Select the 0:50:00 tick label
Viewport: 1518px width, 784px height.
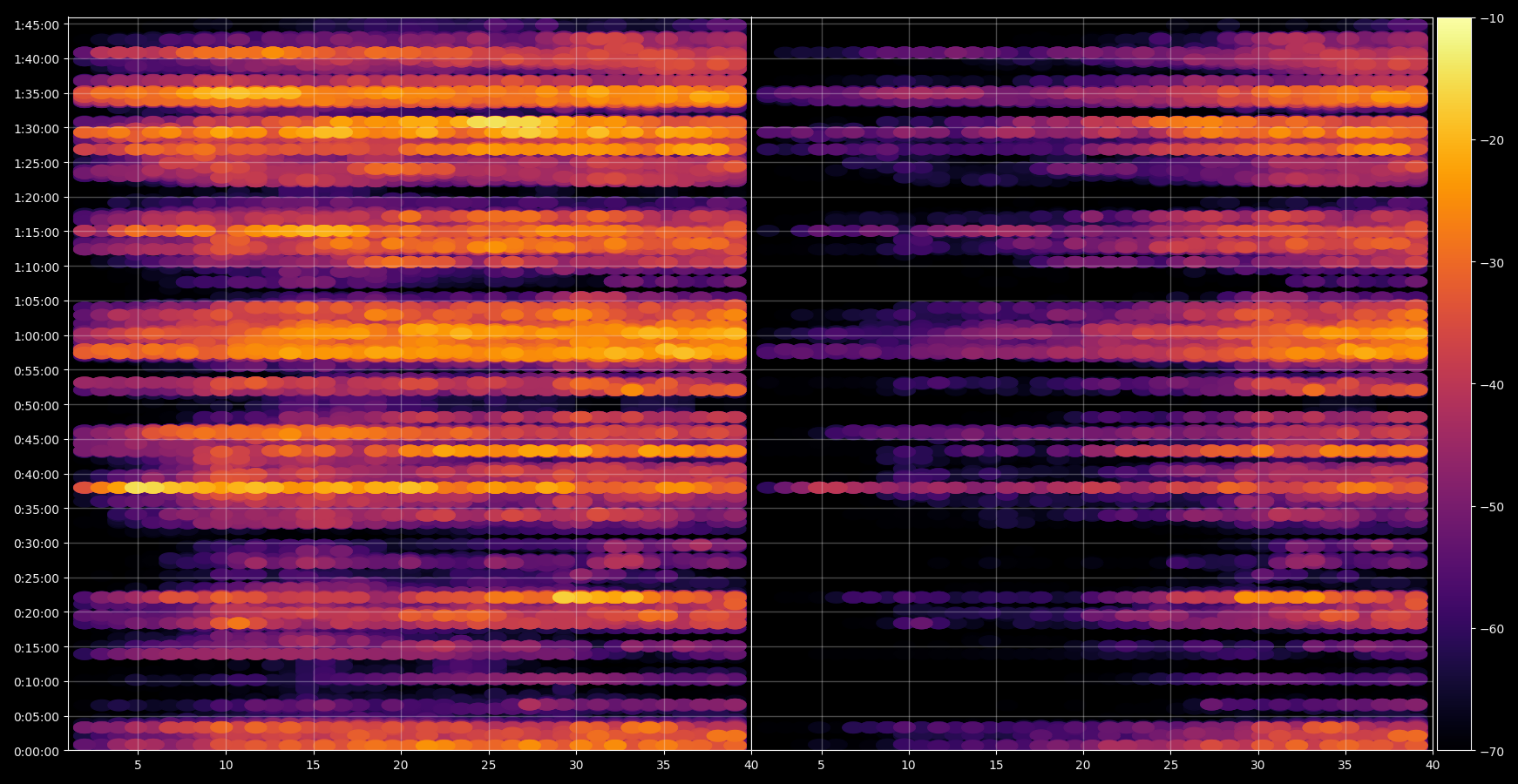tap(37, 405)
